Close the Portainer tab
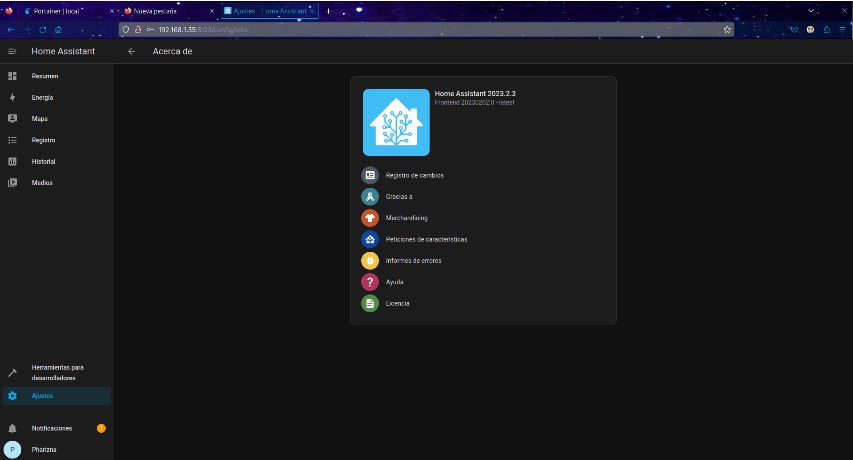 coord(112,11)
